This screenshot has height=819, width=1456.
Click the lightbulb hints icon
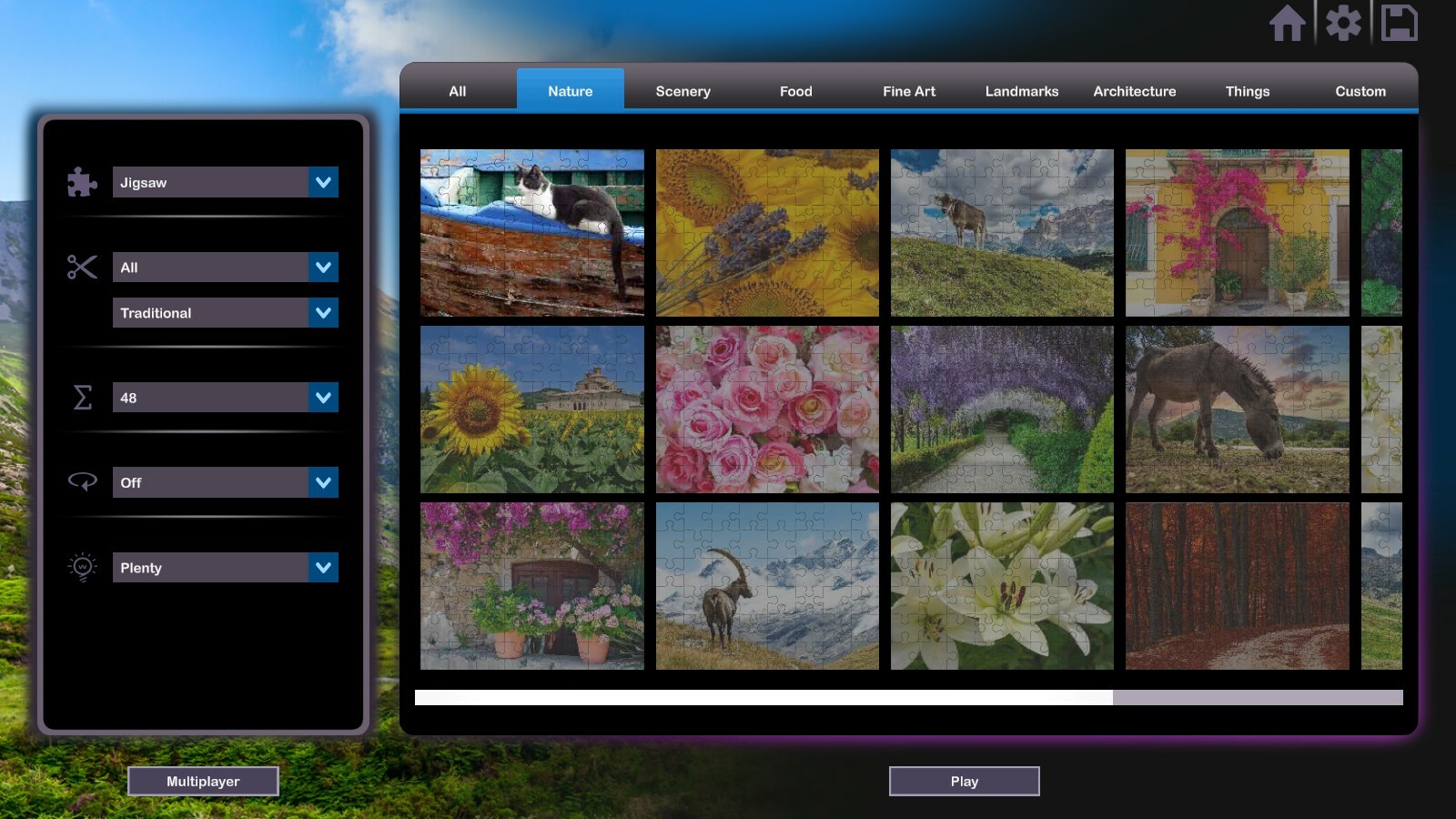(82, 567)
